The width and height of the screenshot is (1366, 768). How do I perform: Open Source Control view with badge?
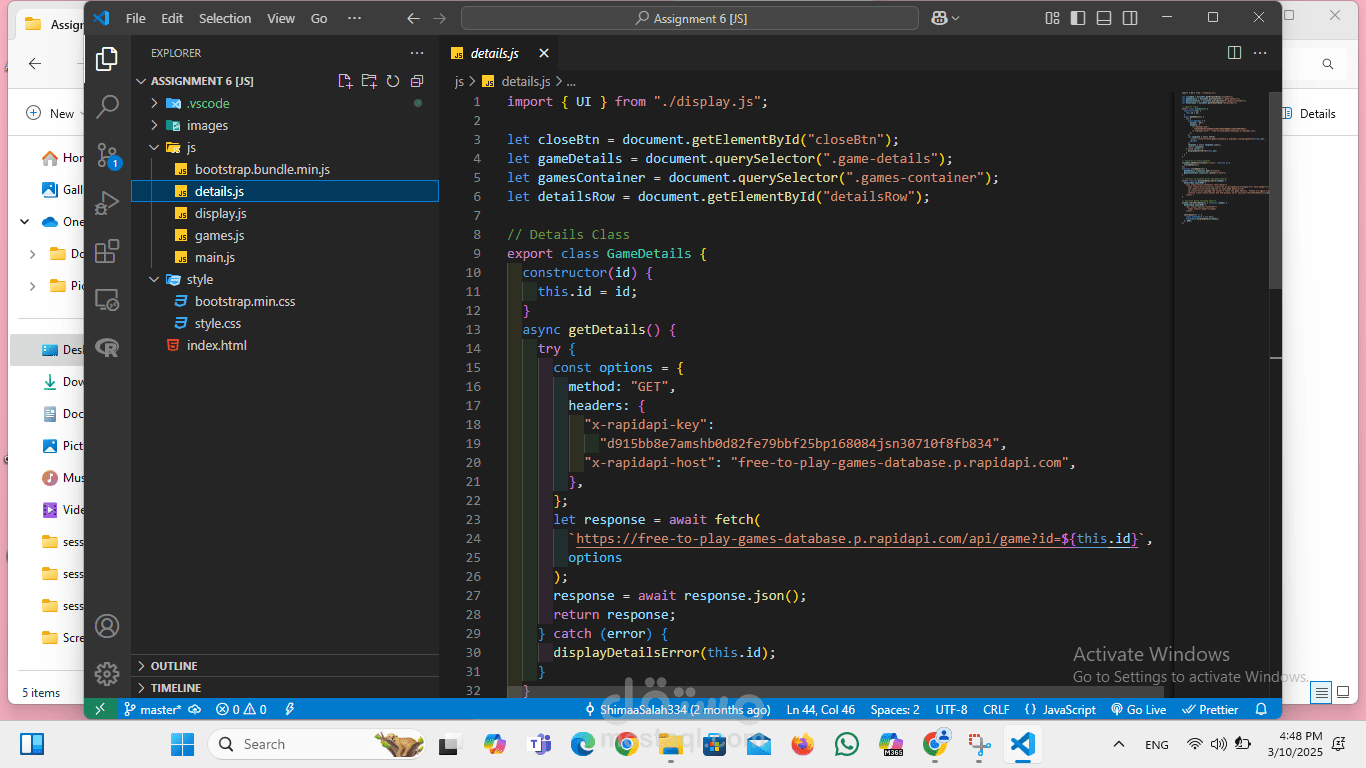pos(107,155)
